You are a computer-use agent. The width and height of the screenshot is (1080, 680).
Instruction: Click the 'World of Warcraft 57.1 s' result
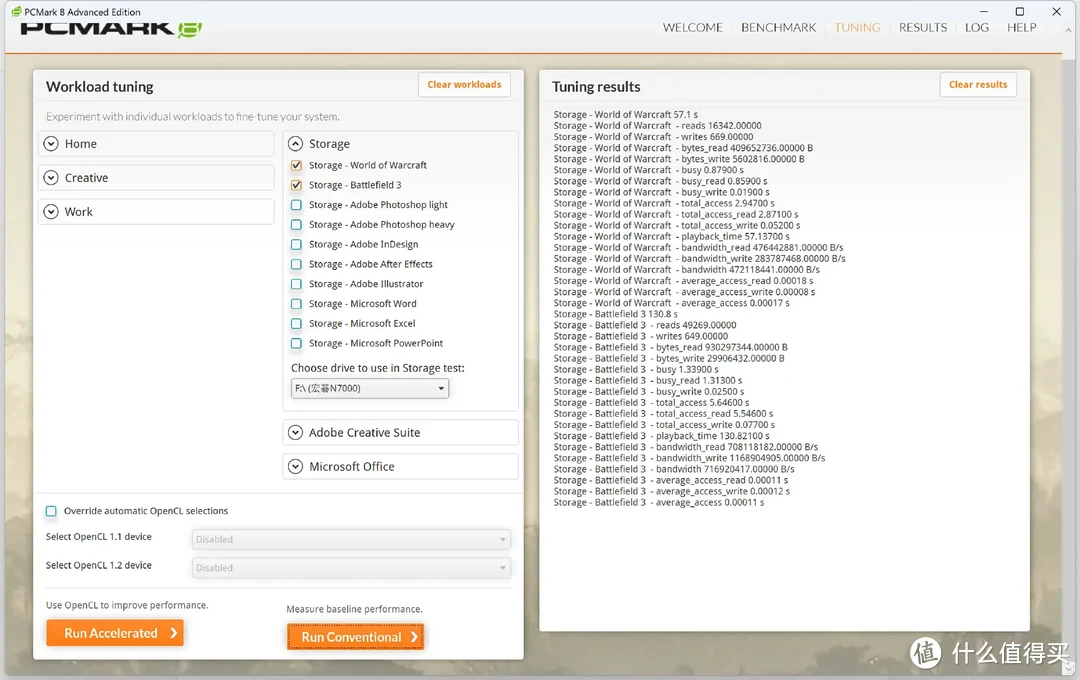pyautogui.click(x=625, y=114)
